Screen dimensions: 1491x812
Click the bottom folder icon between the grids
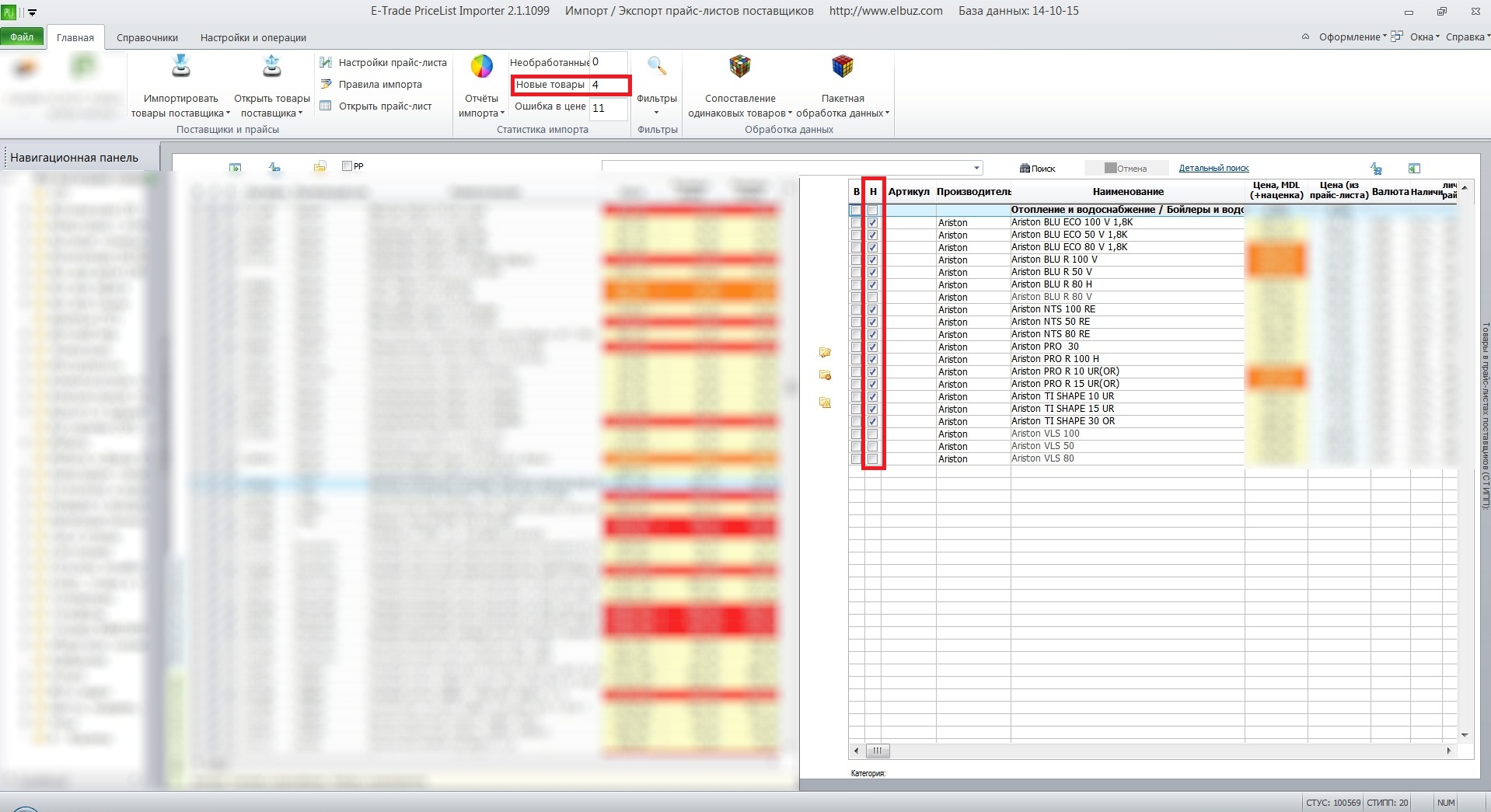825,403
